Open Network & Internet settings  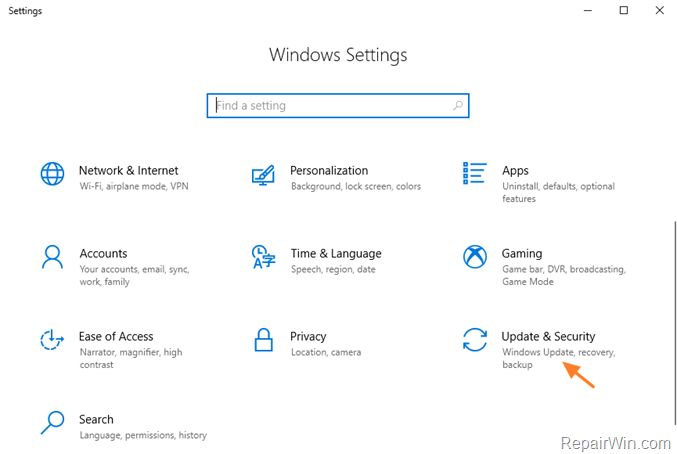(128, 170)
